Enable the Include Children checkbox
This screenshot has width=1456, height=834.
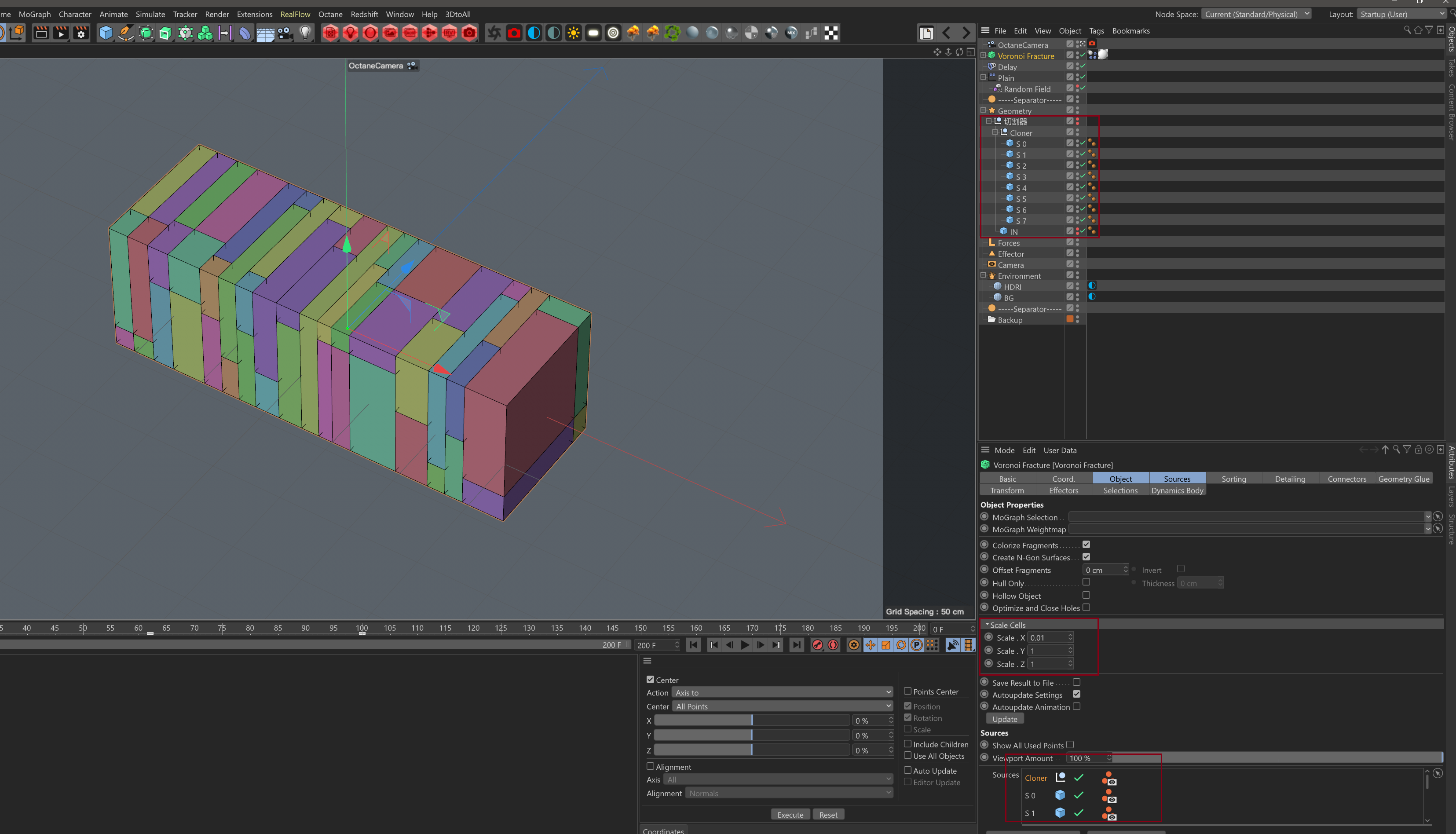pos(907,743)
